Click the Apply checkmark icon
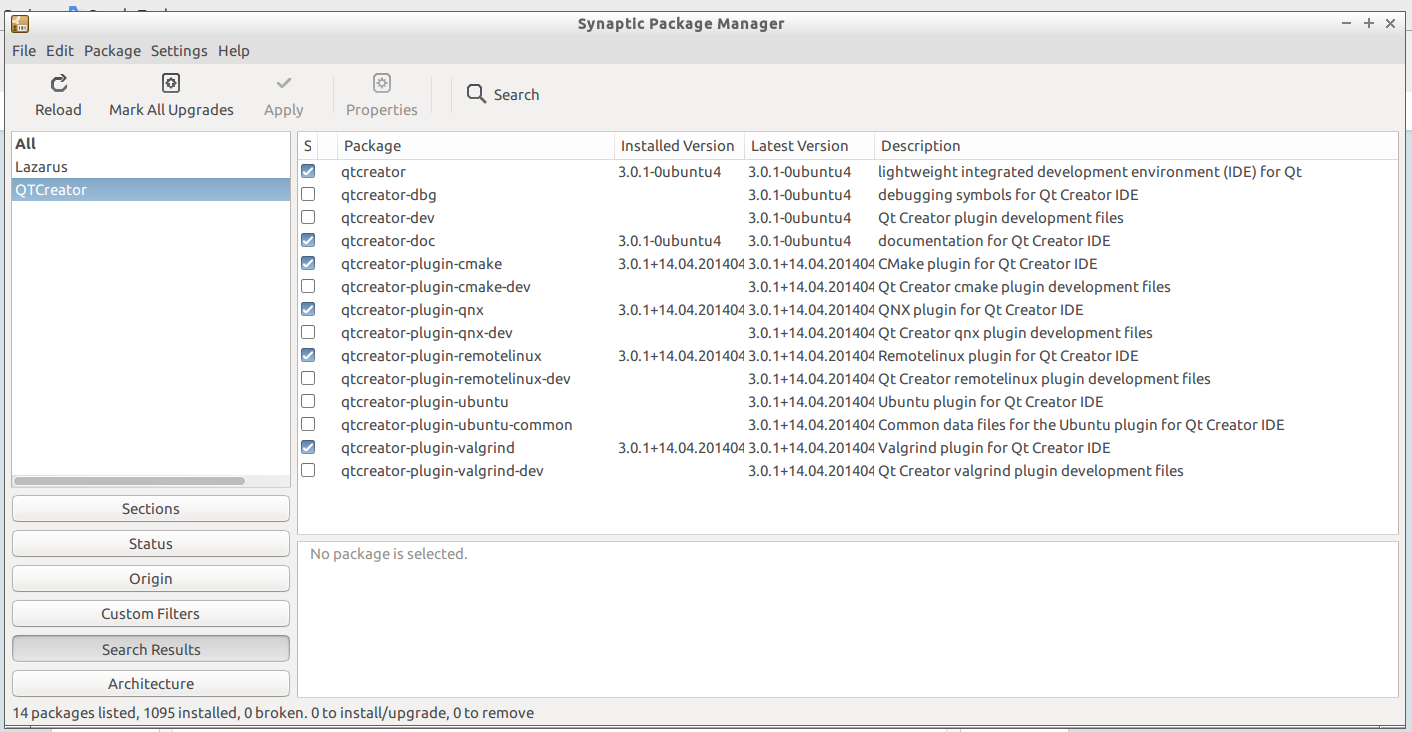1412x732 pixels. point(284,83)
